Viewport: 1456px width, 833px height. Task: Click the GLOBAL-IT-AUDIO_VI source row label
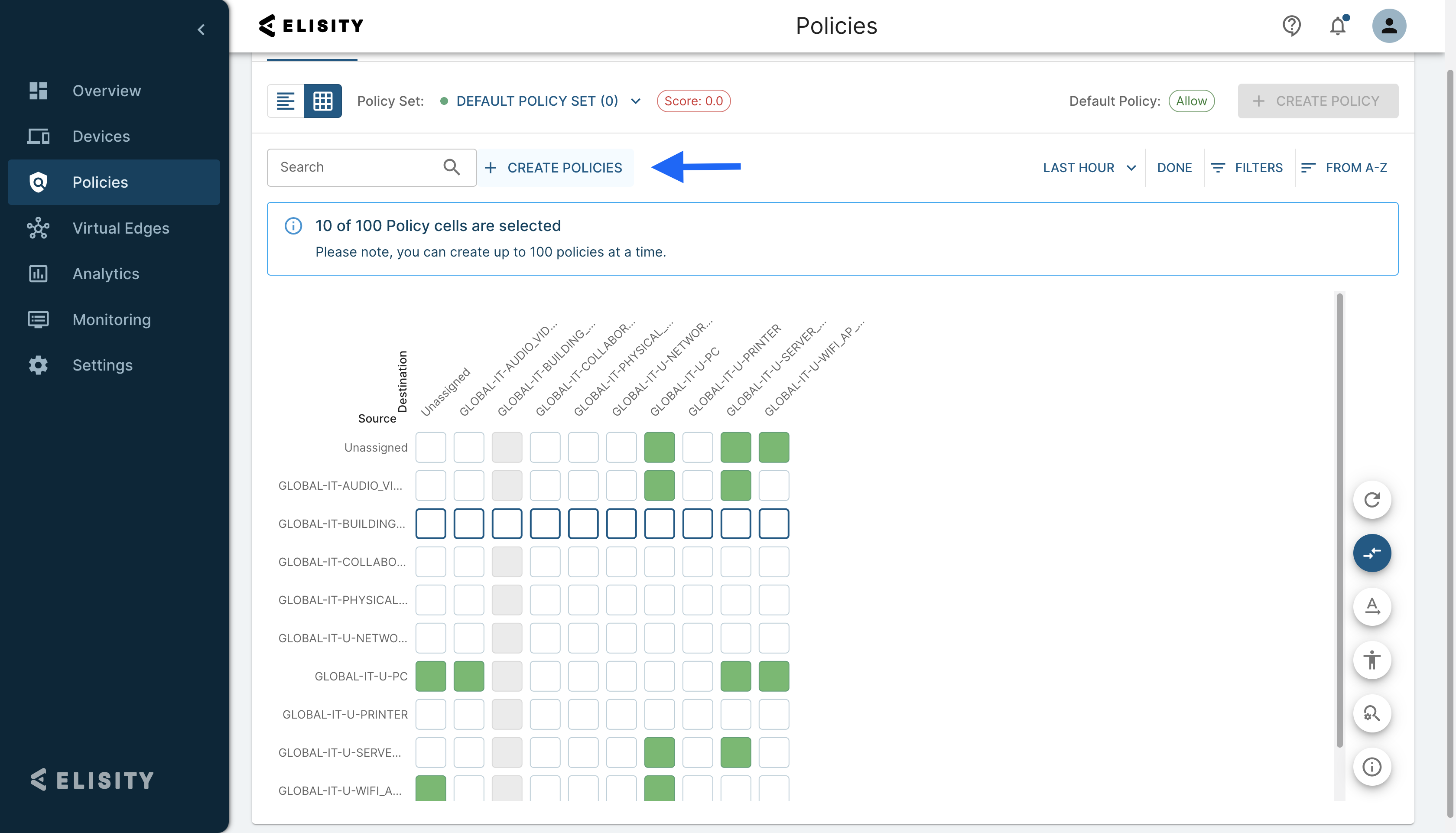pyautogui.click(x=340, y=486)
